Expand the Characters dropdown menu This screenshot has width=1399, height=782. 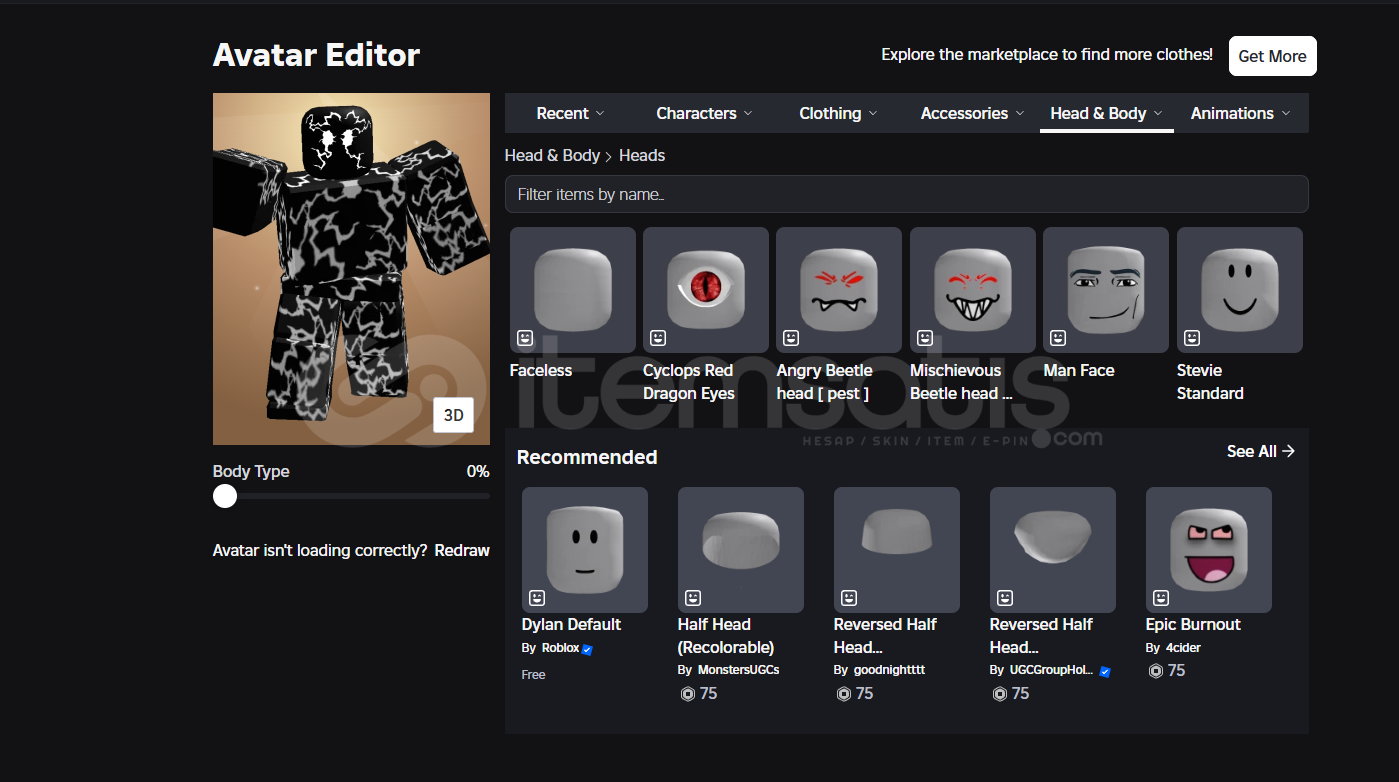704,113
